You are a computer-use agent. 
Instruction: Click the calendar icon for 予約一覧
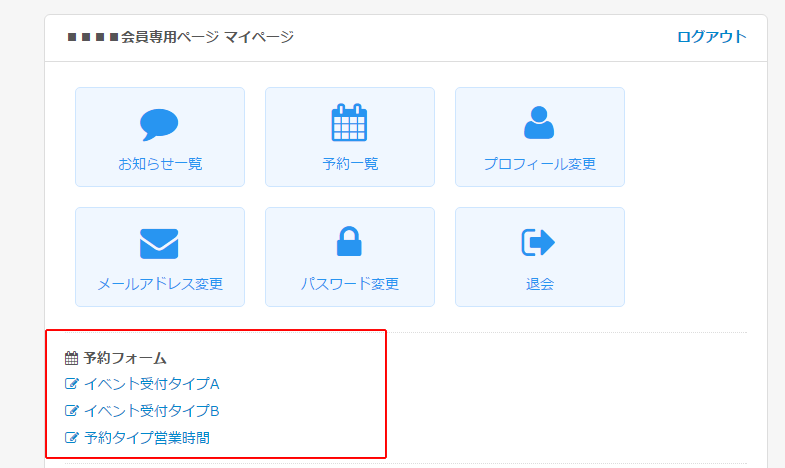coord(349,123)
